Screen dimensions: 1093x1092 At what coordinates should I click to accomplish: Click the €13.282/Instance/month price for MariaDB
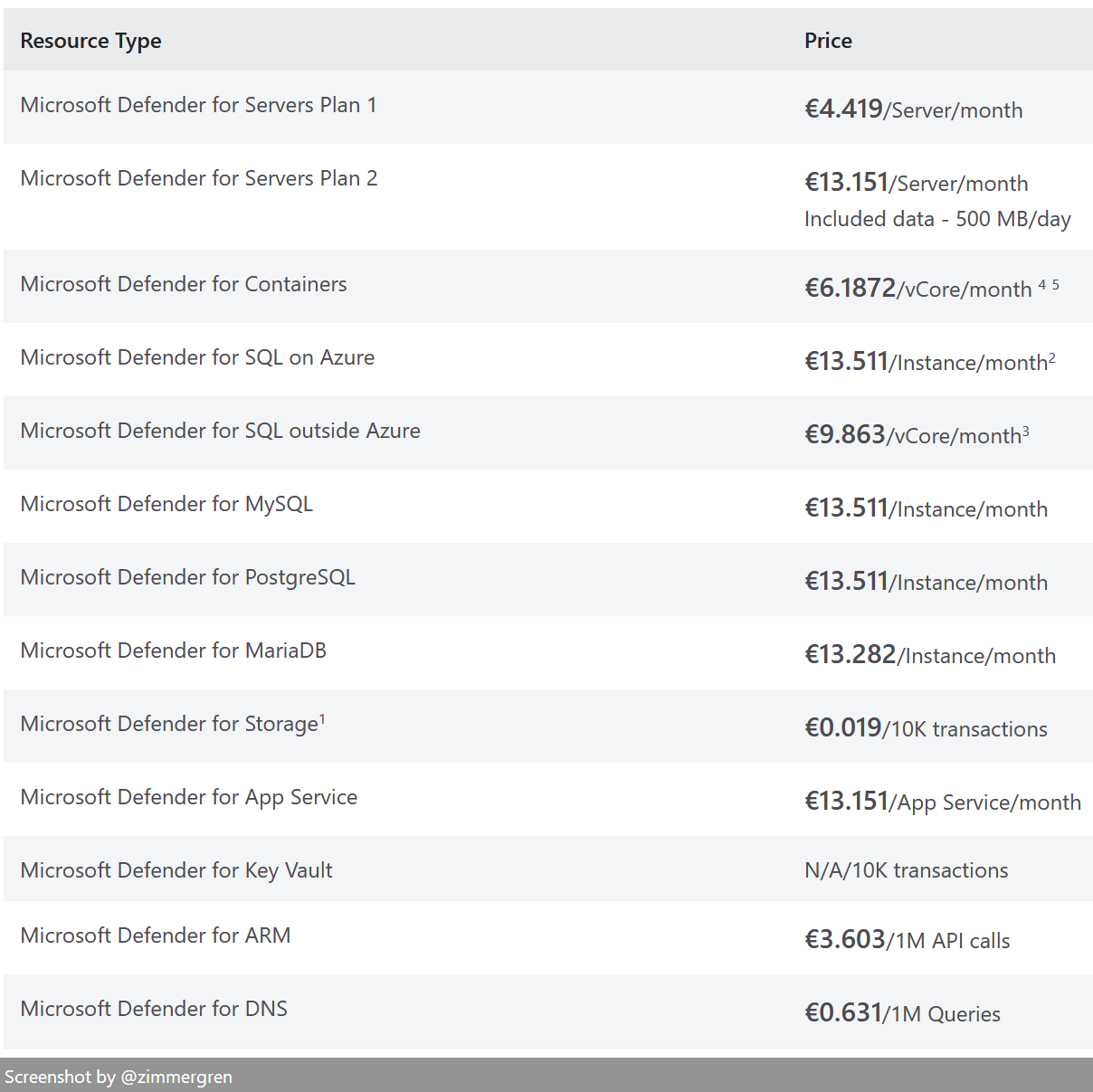(x=929, y=653)
